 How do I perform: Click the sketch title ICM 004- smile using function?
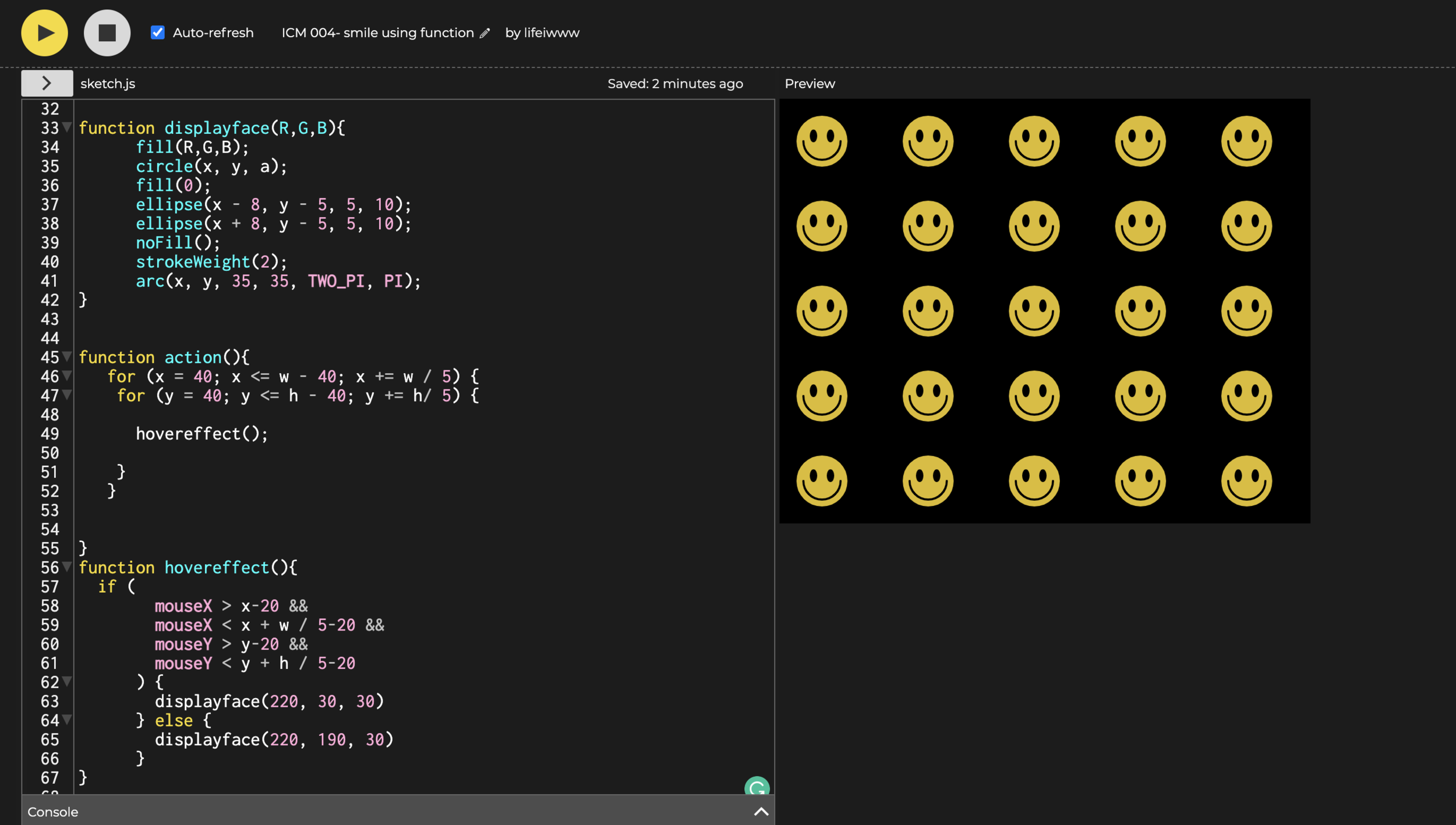377,33
